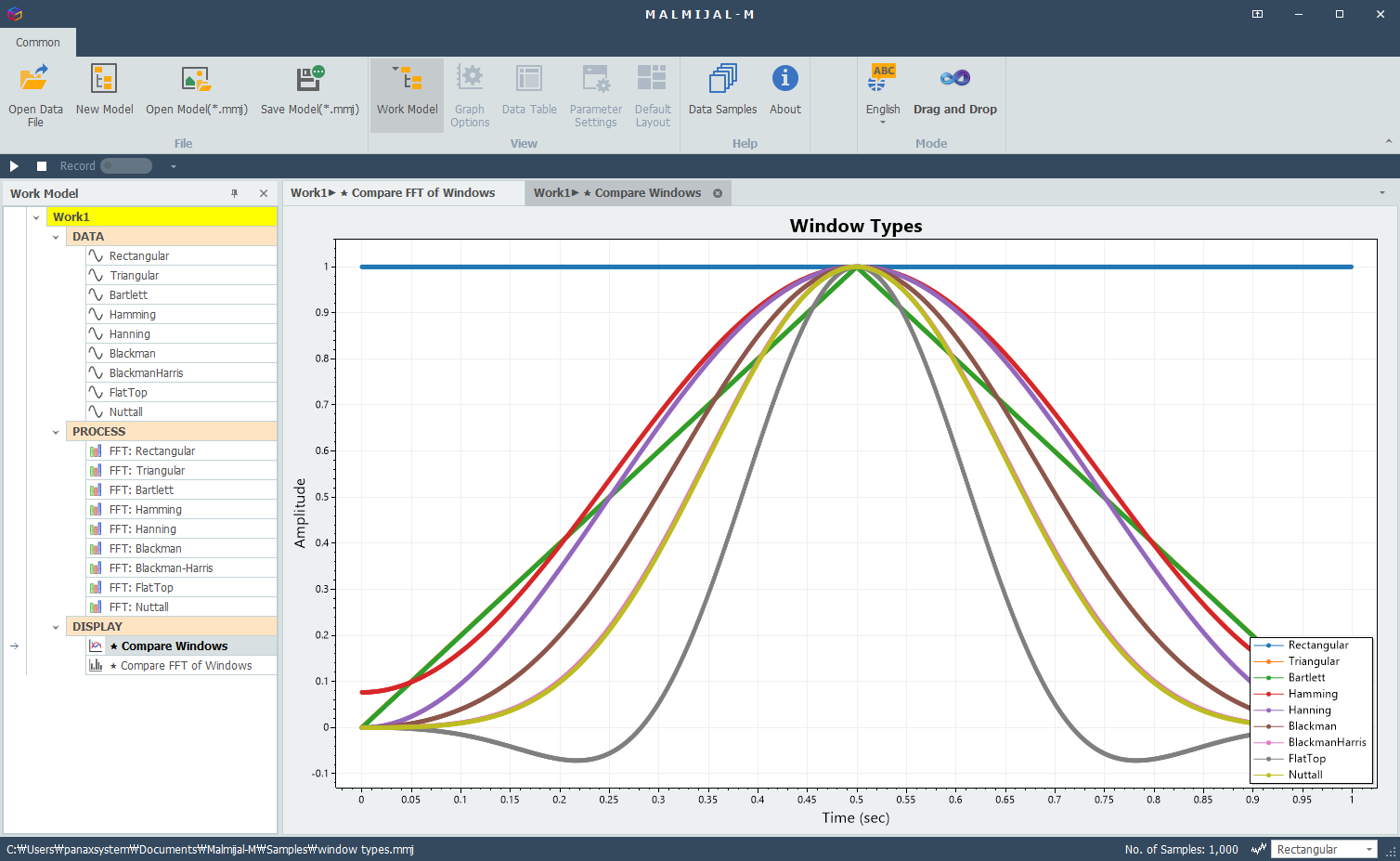Click the FFT: Triangular process icon
1400x861 pixels.
click(x=96, y=470)
